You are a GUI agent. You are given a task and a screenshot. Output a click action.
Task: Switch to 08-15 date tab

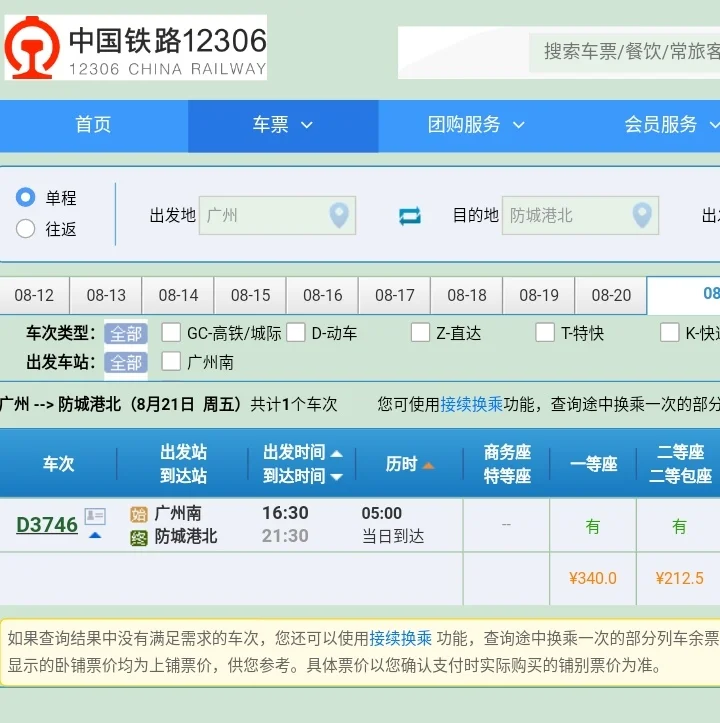(x=250, y=295)
